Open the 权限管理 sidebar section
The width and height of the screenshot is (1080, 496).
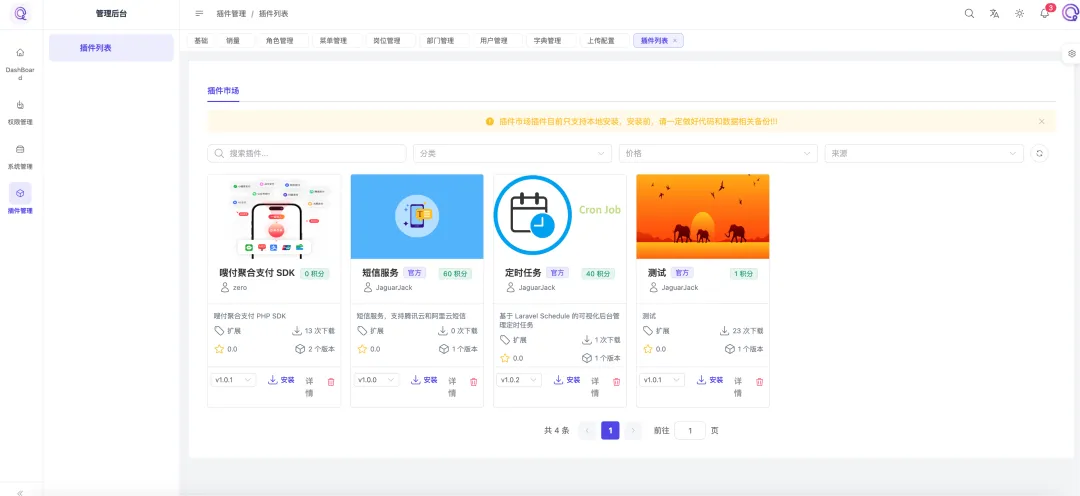point(20,113)
